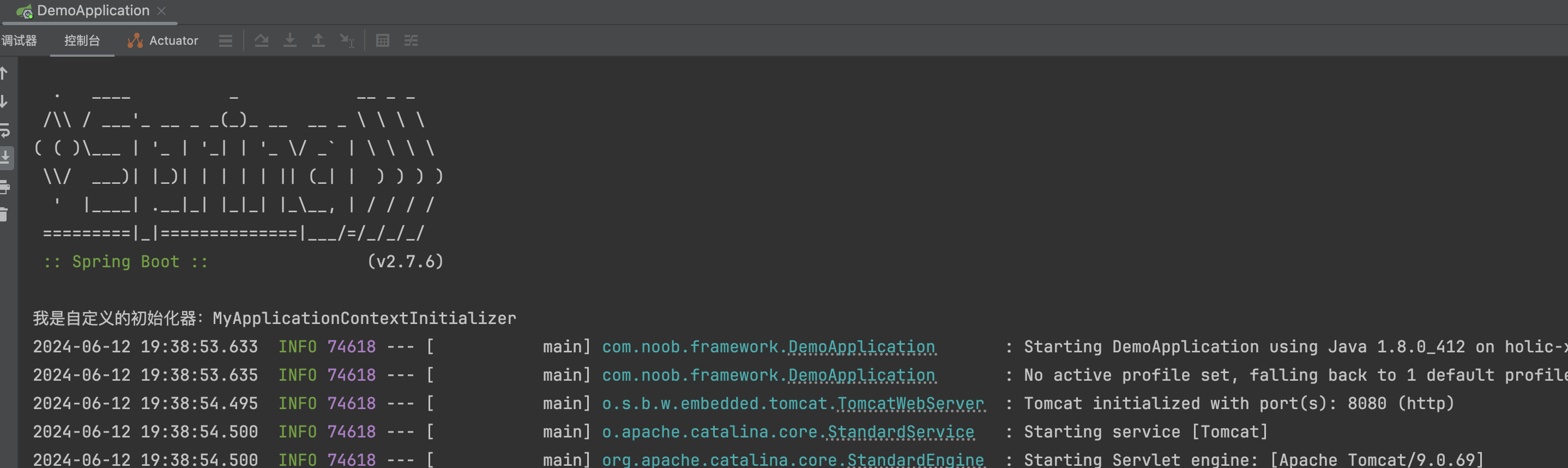Click 'Starting Servlet engine: [Apache Tomcat/9.0.69]' message

[x=1254, y=460]
